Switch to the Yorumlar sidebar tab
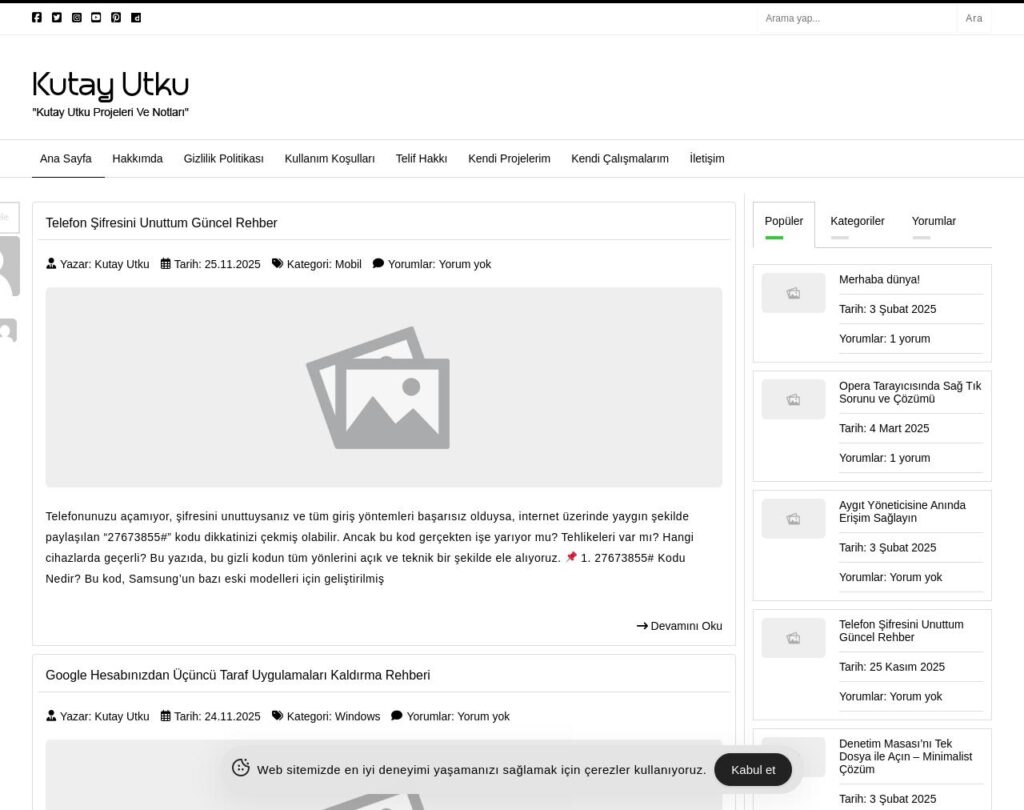This screenshot has height=810, width=1024. click(x=933, y=221)
